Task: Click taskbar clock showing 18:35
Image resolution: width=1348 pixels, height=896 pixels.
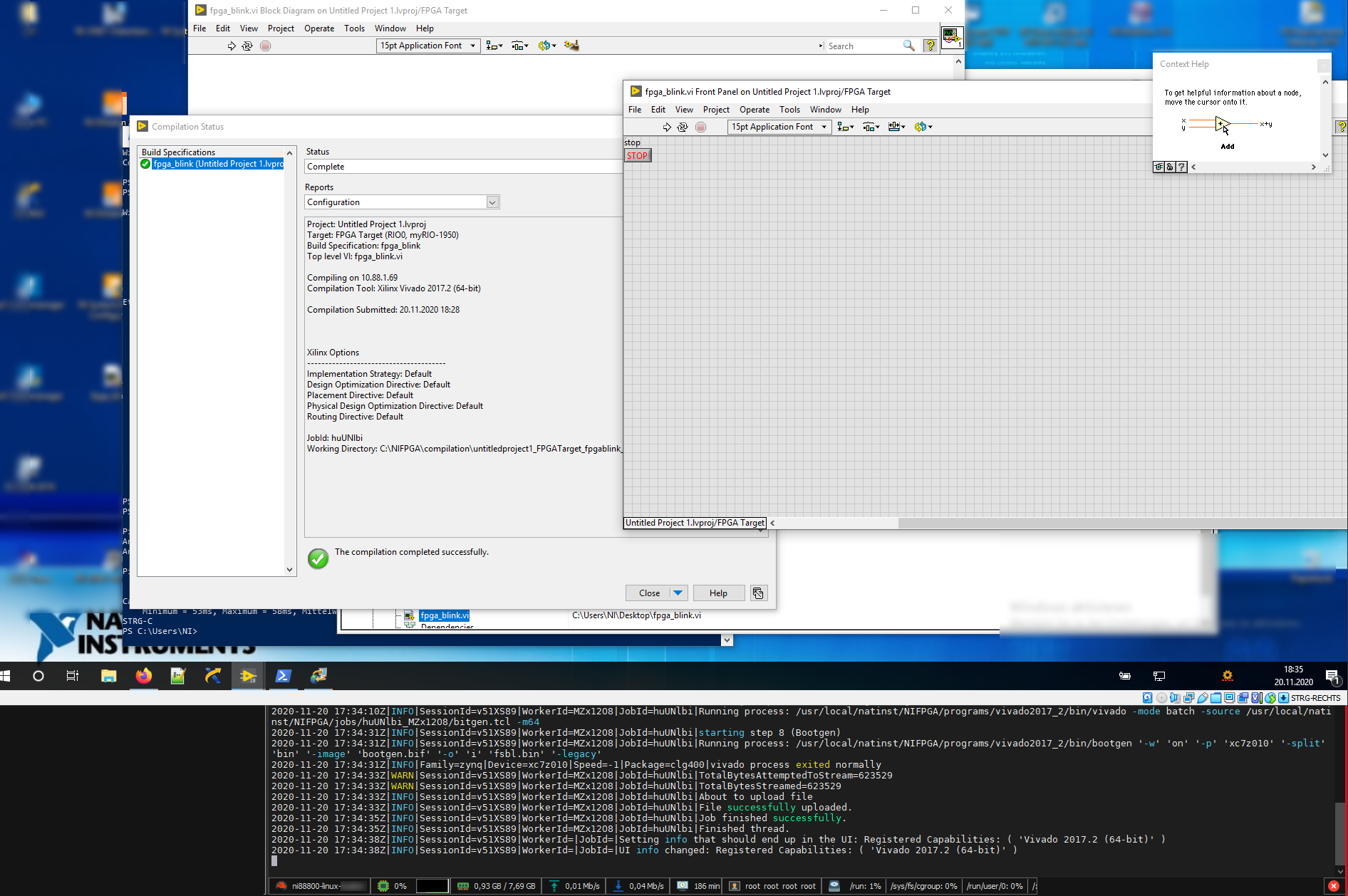Action: [1293, 676]
